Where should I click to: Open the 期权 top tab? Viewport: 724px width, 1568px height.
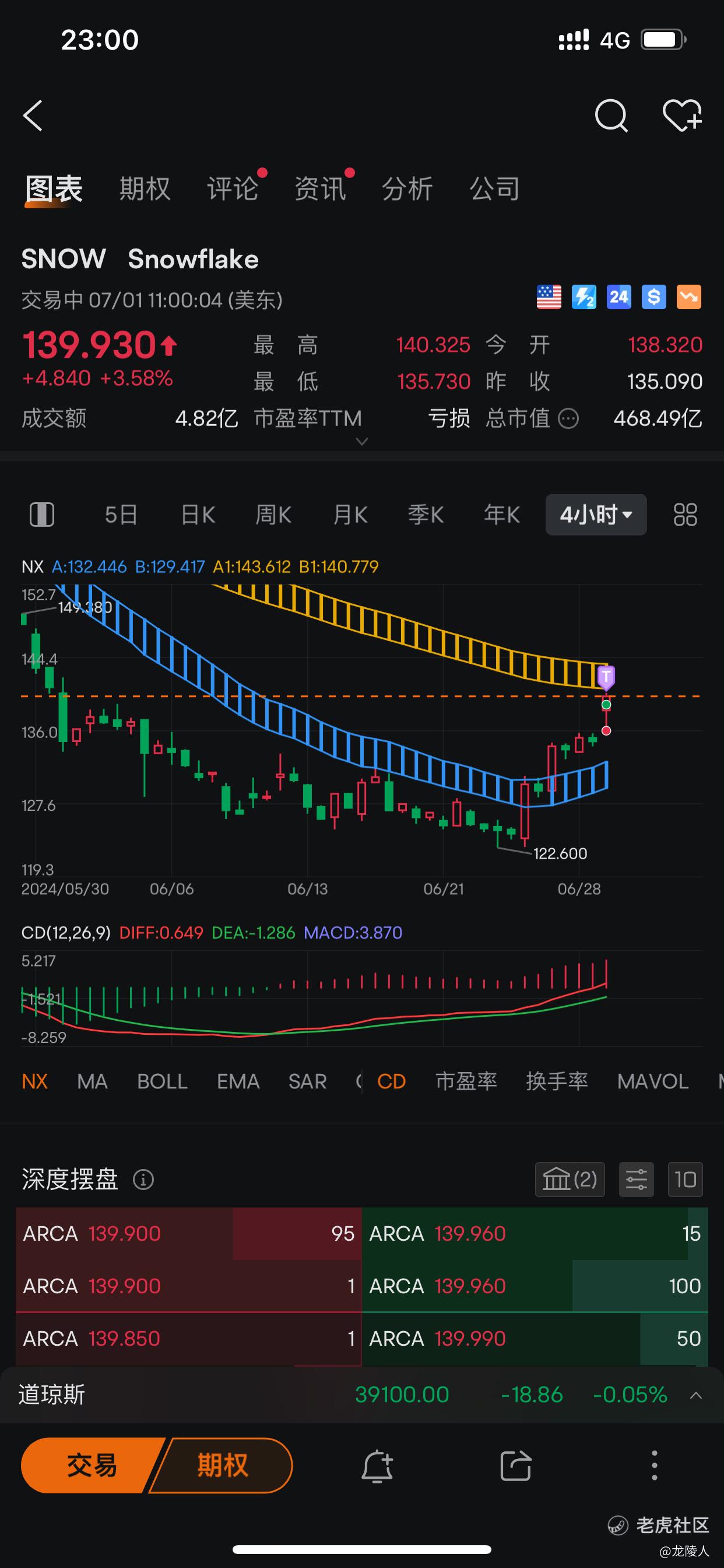click(145, 188)
